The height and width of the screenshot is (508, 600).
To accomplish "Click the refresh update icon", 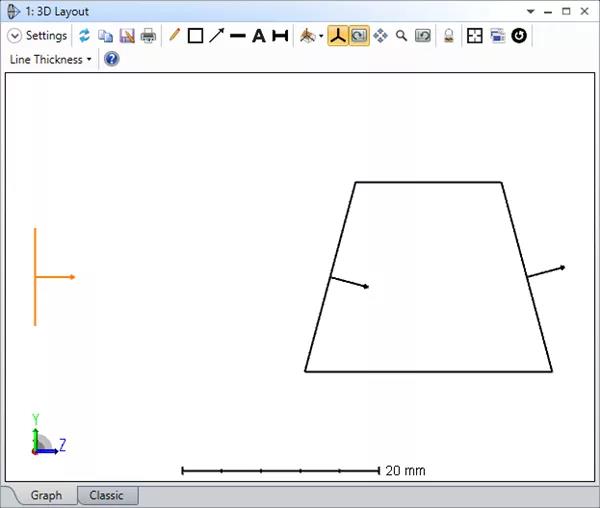I will [85, 36].
